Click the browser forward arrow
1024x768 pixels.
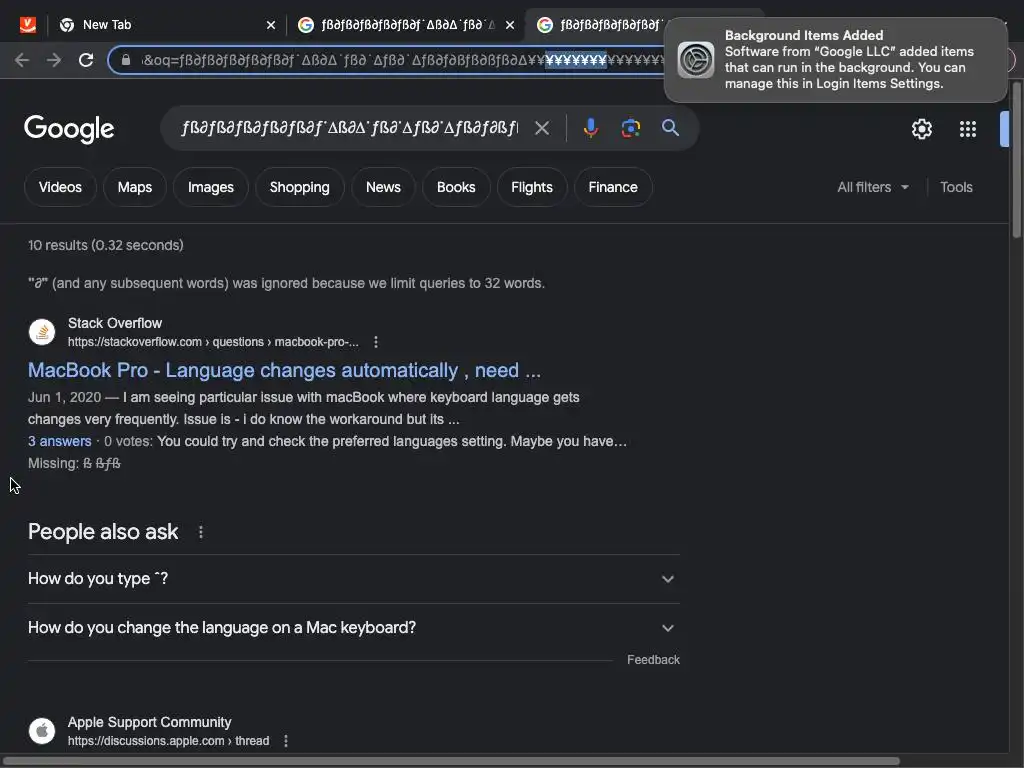(54, 60)
